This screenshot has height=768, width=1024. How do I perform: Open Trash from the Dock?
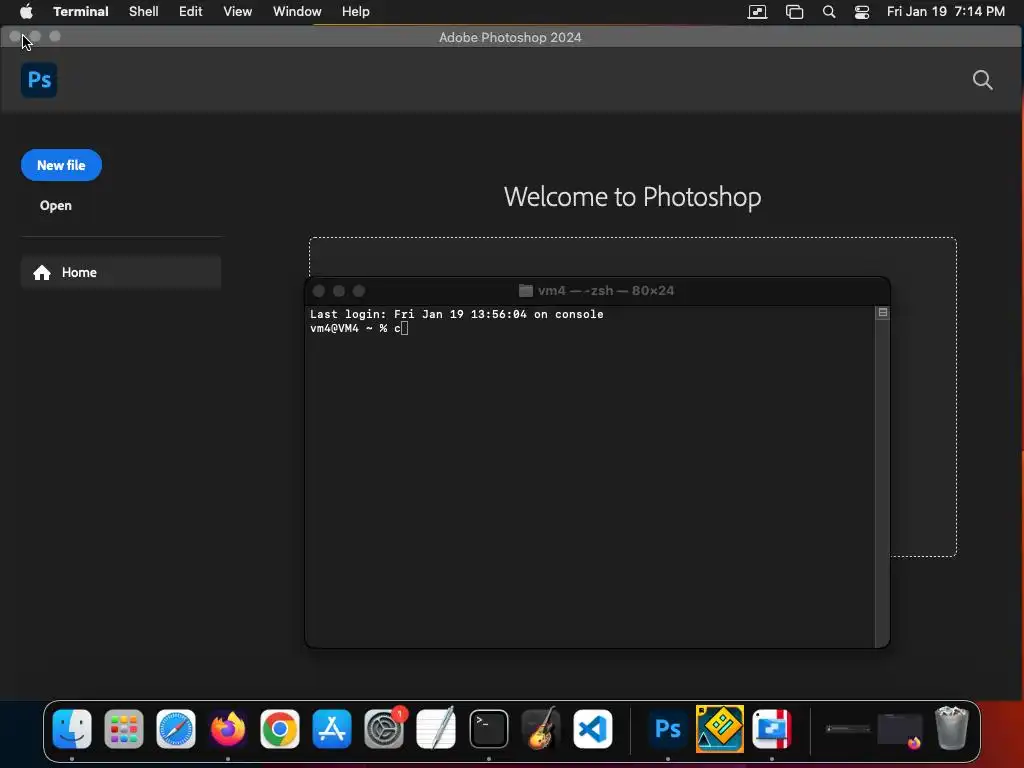tap(952, 729)
